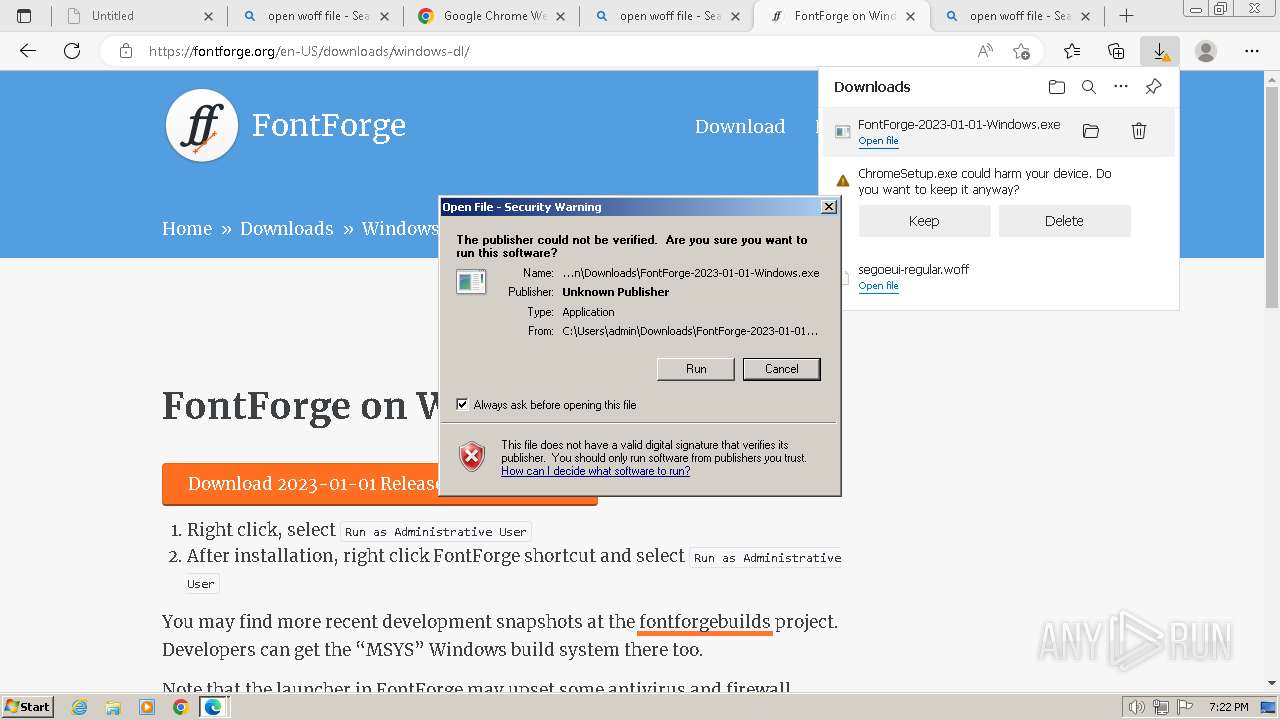Switch to the Untitled tab
This screenshot has width=1280, height=720.
[138, 16]
